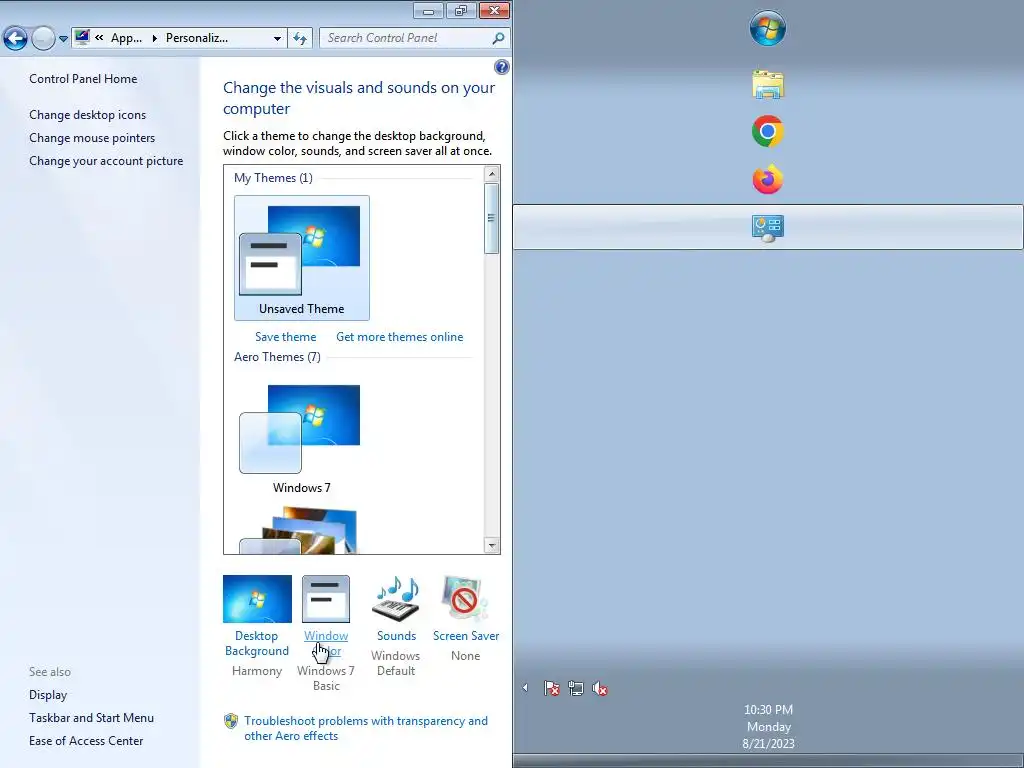The width and height of the screenshot is (1024, 768).
Task: Troubleshoot problems with transparency link
Action: click(x=366, y=728)
